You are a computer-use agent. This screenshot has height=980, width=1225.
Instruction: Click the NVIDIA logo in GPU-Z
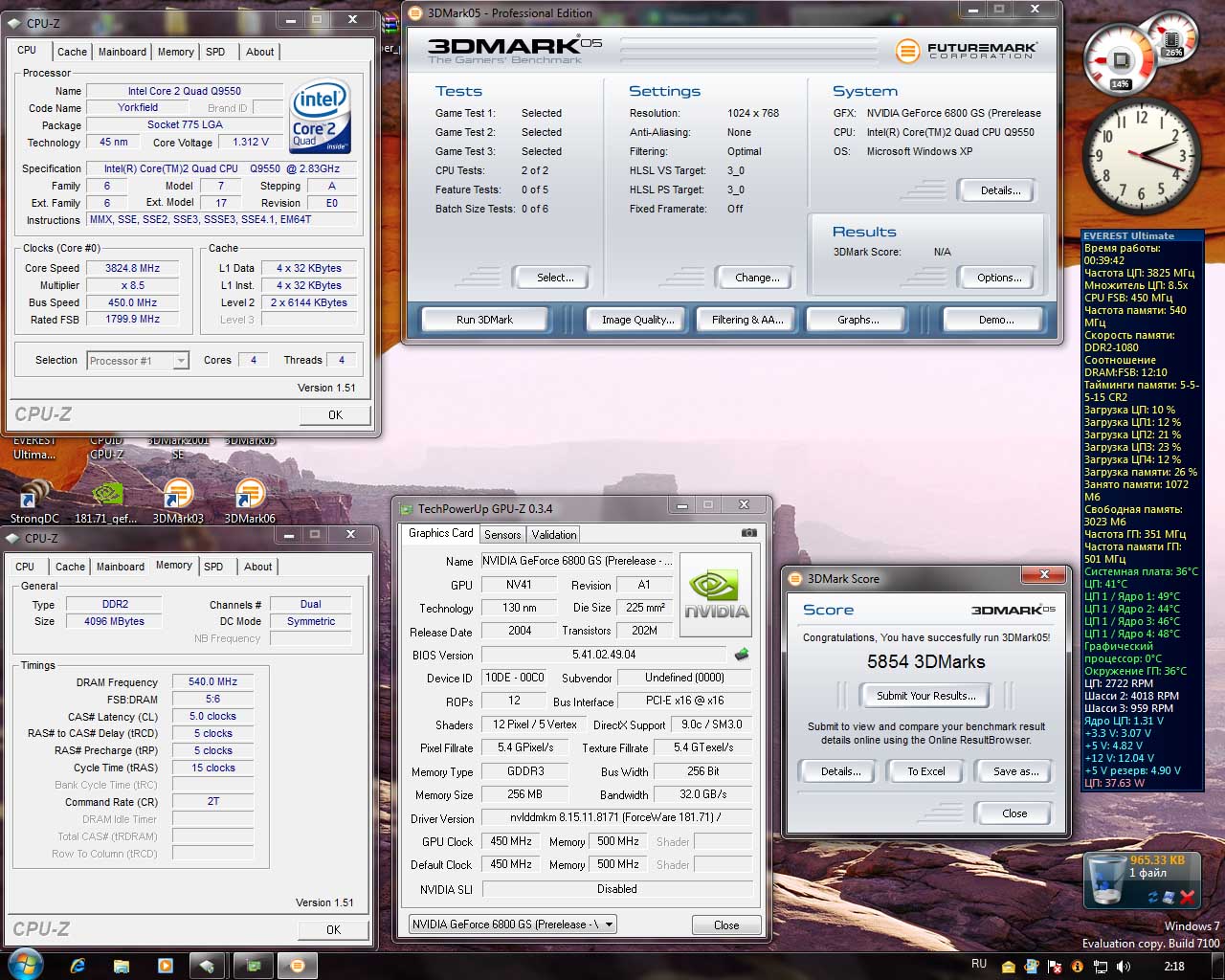point(716,593)
